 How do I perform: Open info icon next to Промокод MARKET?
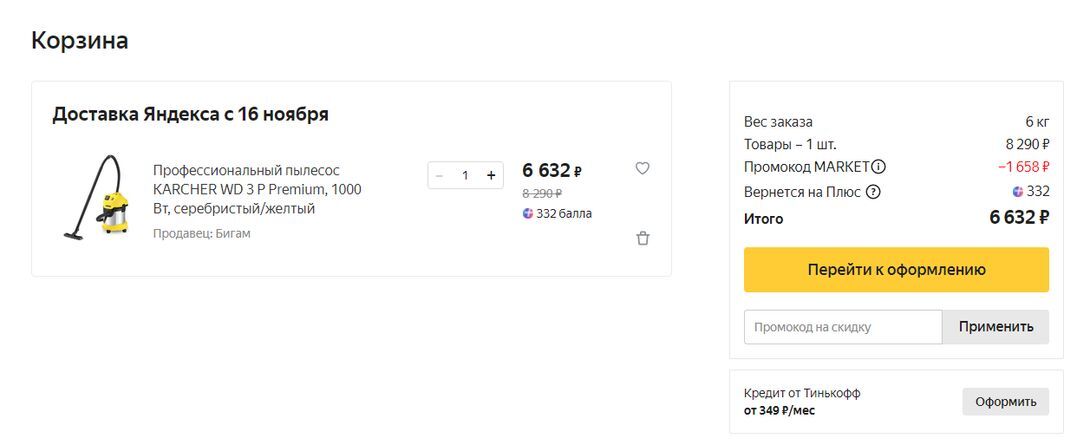coord(879,167)
